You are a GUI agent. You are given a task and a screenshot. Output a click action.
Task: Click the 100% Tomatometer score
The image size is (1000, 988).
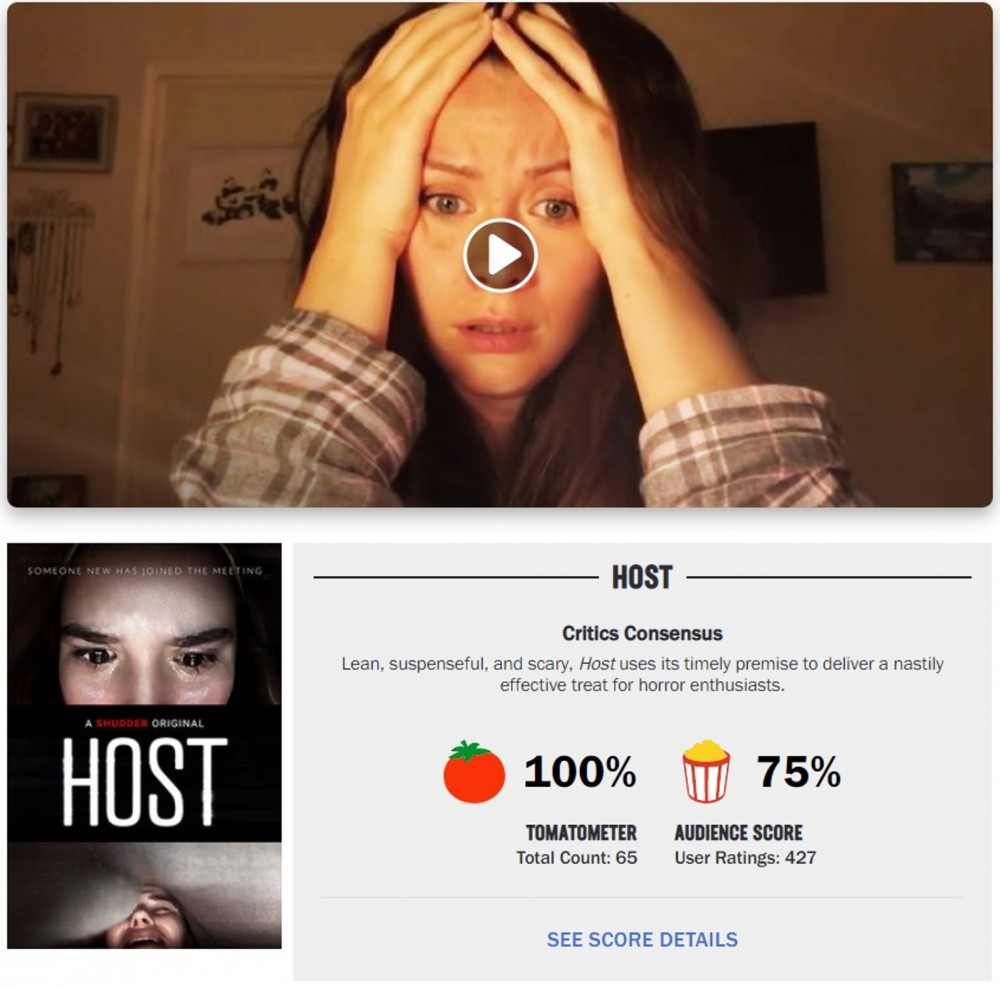coord(580,771)
